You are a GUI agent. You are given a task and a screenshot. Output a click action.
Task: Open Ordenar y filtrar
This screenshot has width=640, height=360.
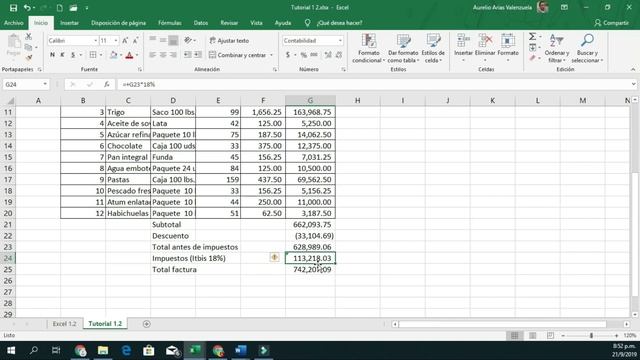tap(556, 48)
